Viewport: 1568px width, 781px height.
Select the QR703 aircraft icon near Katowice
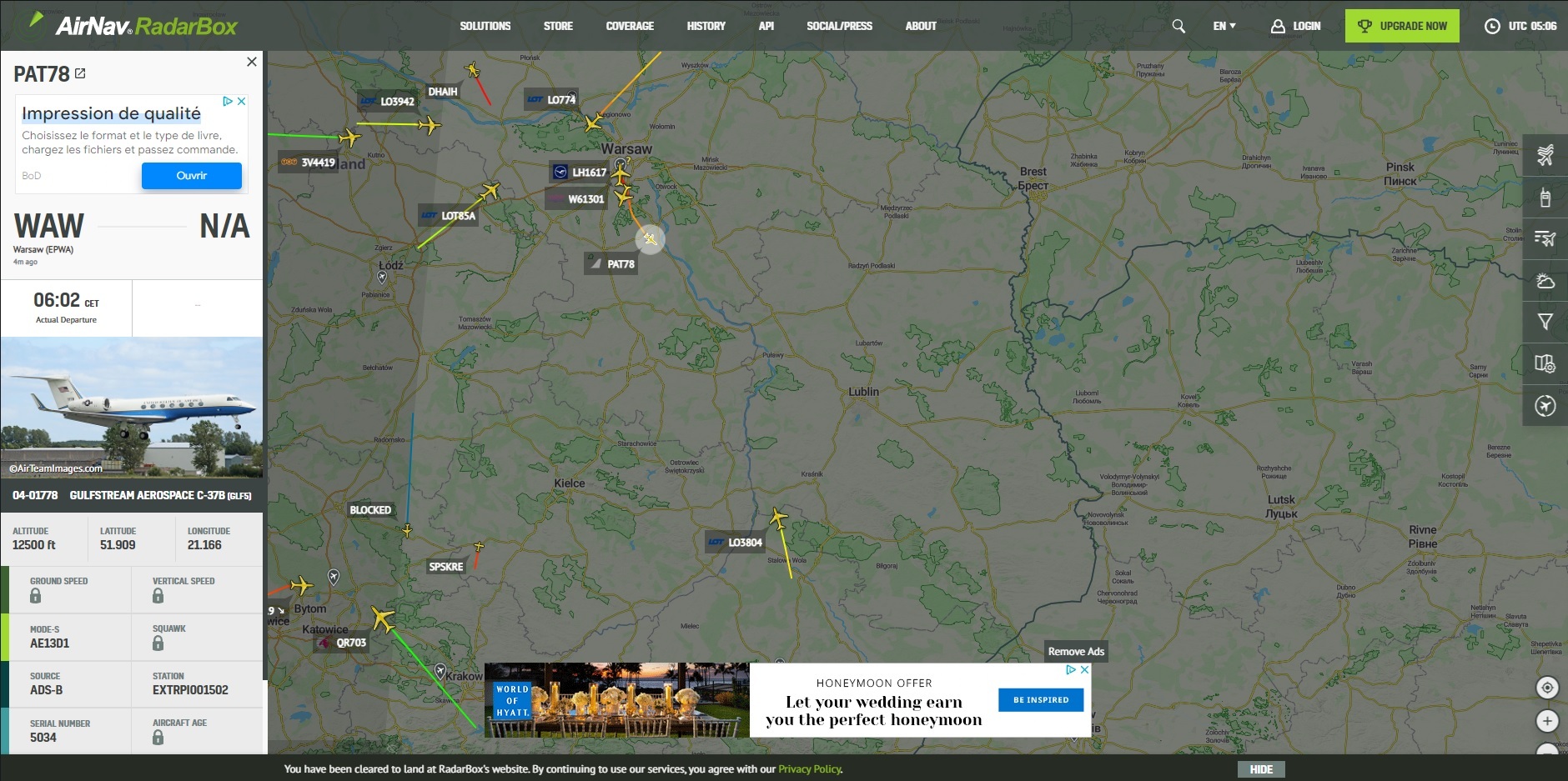pyautogui.click(x=383, y=618)
